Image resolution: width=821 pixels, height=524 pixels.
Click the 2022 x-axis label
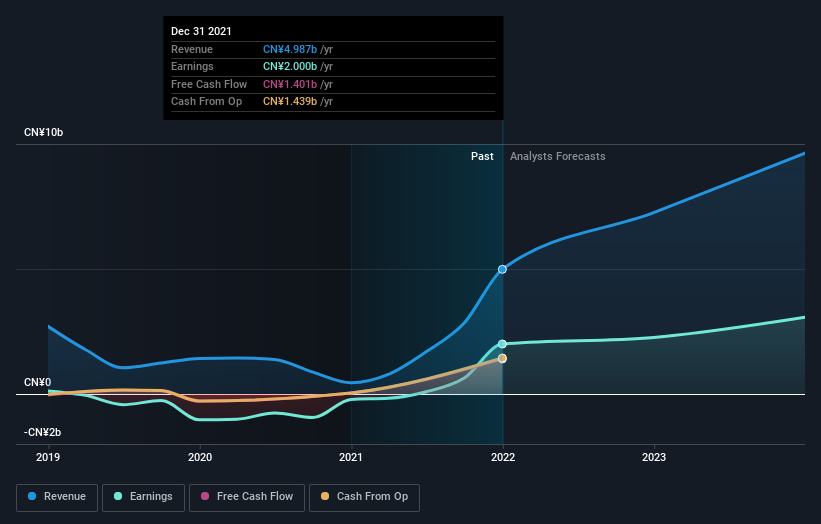pos(503,458)
